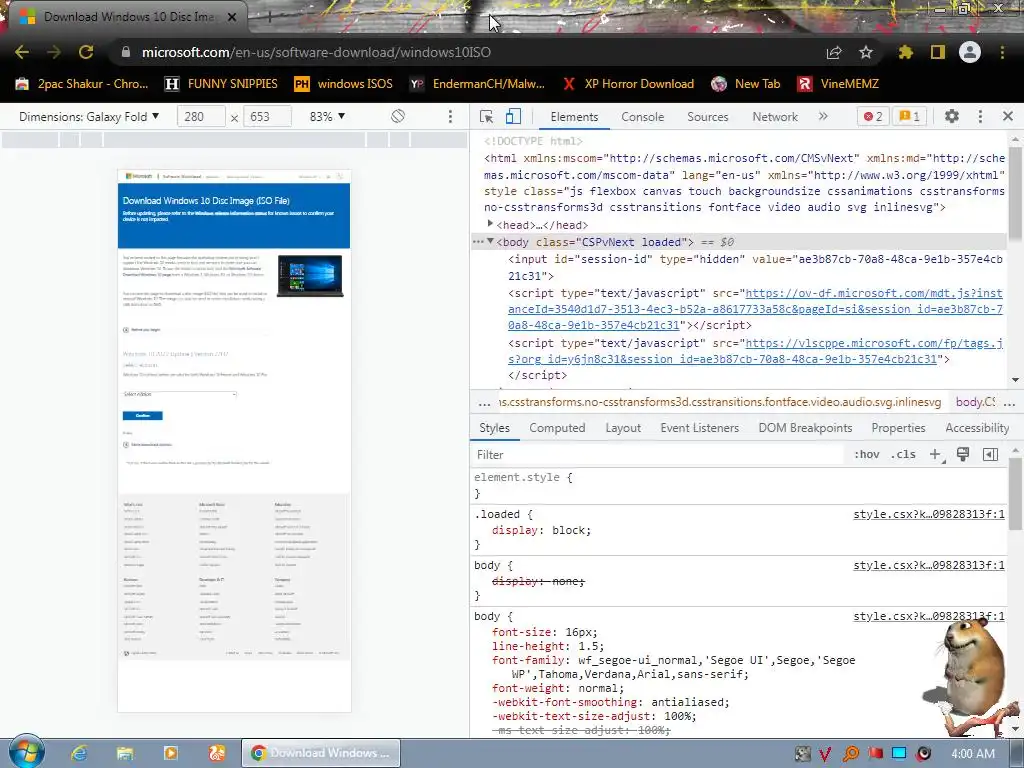This screenshot has height=768, width=1024.
Task: Open the Layout tab
Action: coord(623,428)
